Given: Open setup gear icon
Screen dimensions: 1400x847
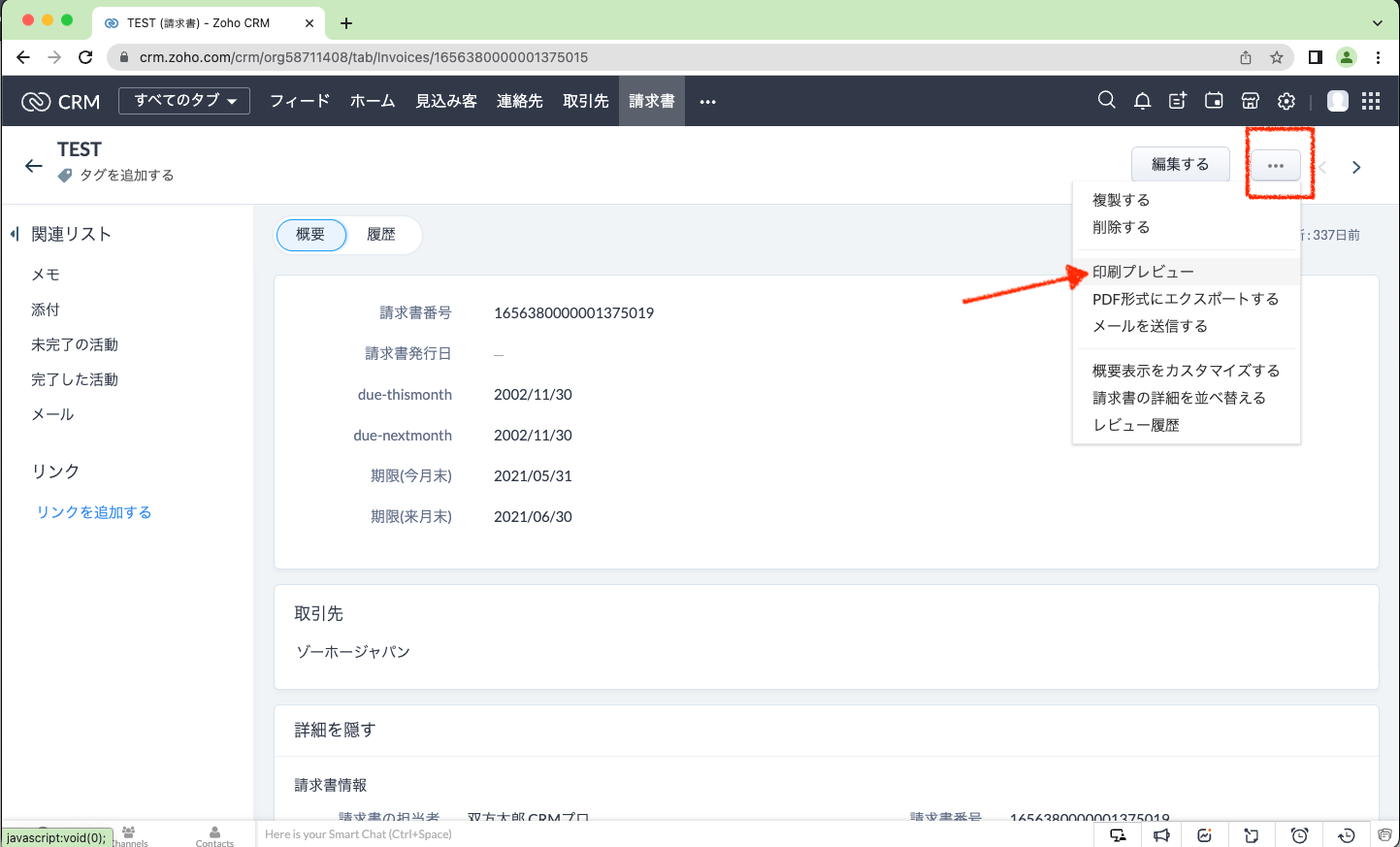Looking at the screenshot, I should pos(1286,101).
